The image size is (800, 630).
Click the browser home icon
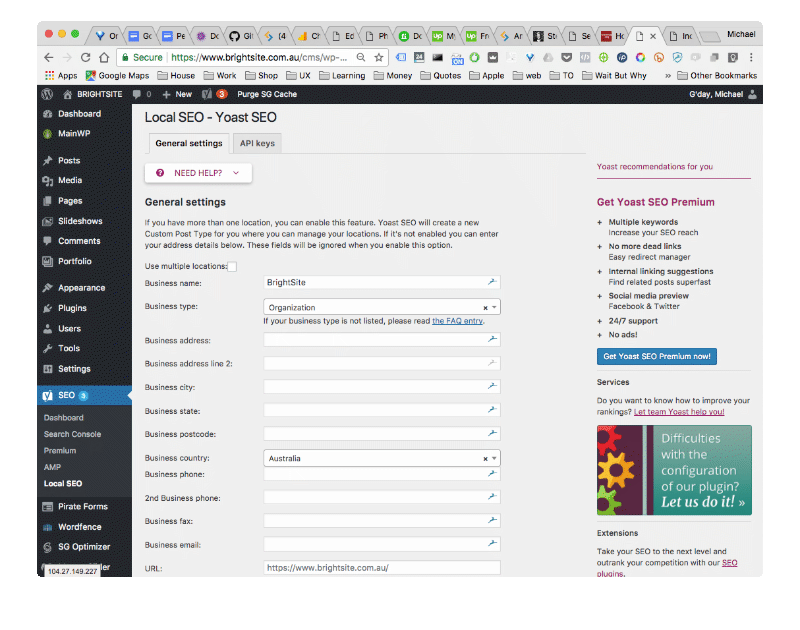click(104, 58)
